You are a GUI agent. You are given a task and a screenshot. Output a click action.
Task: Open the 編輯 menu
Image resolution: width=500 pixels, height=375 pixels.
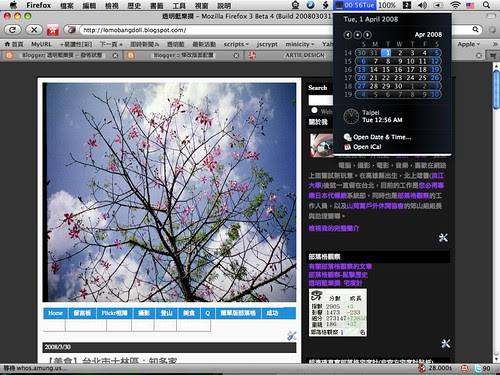(89, 6)
